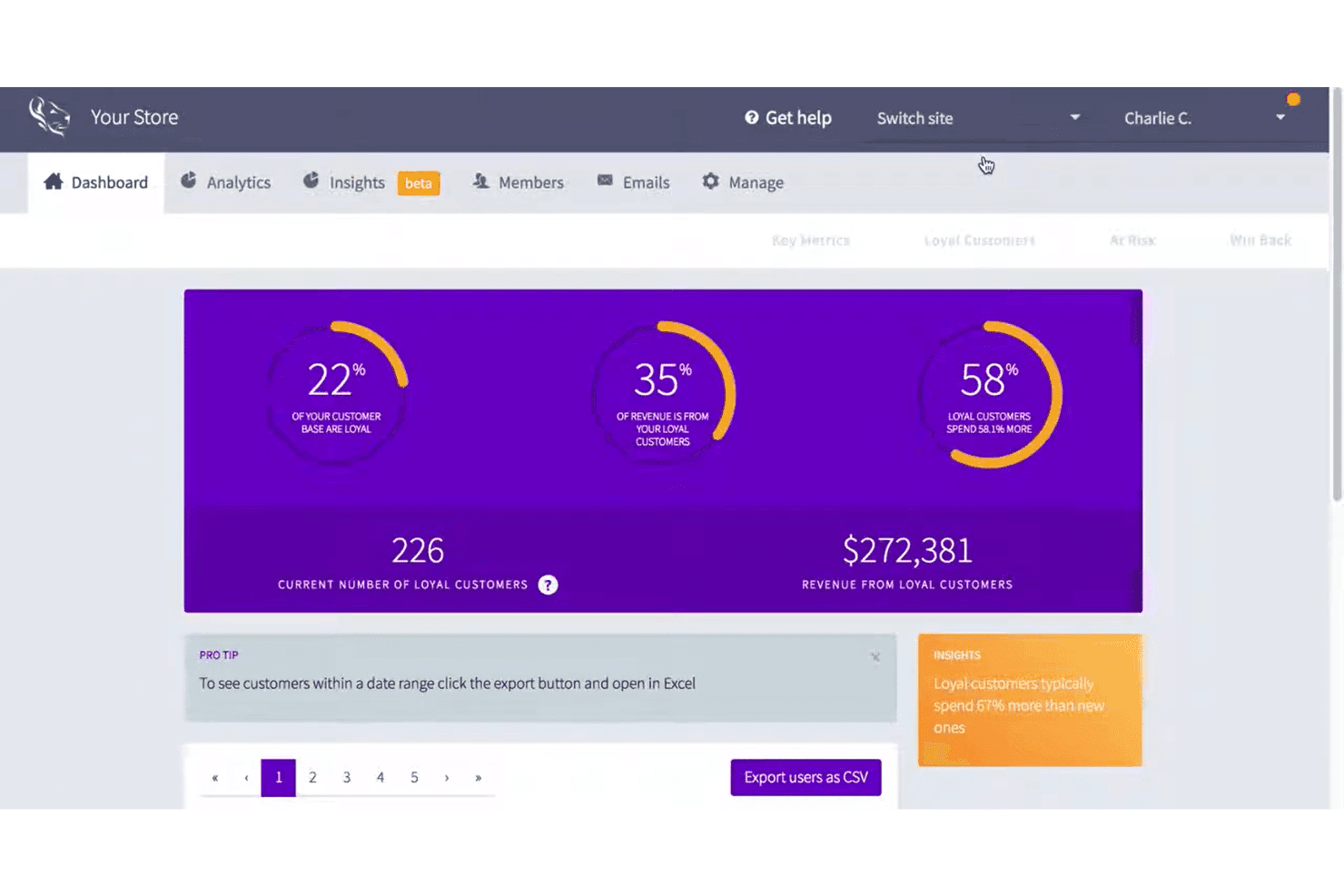Select page 5 in pagination
Image resolution: width=1344 pixels, height=896 pixels.
[414, 778]
